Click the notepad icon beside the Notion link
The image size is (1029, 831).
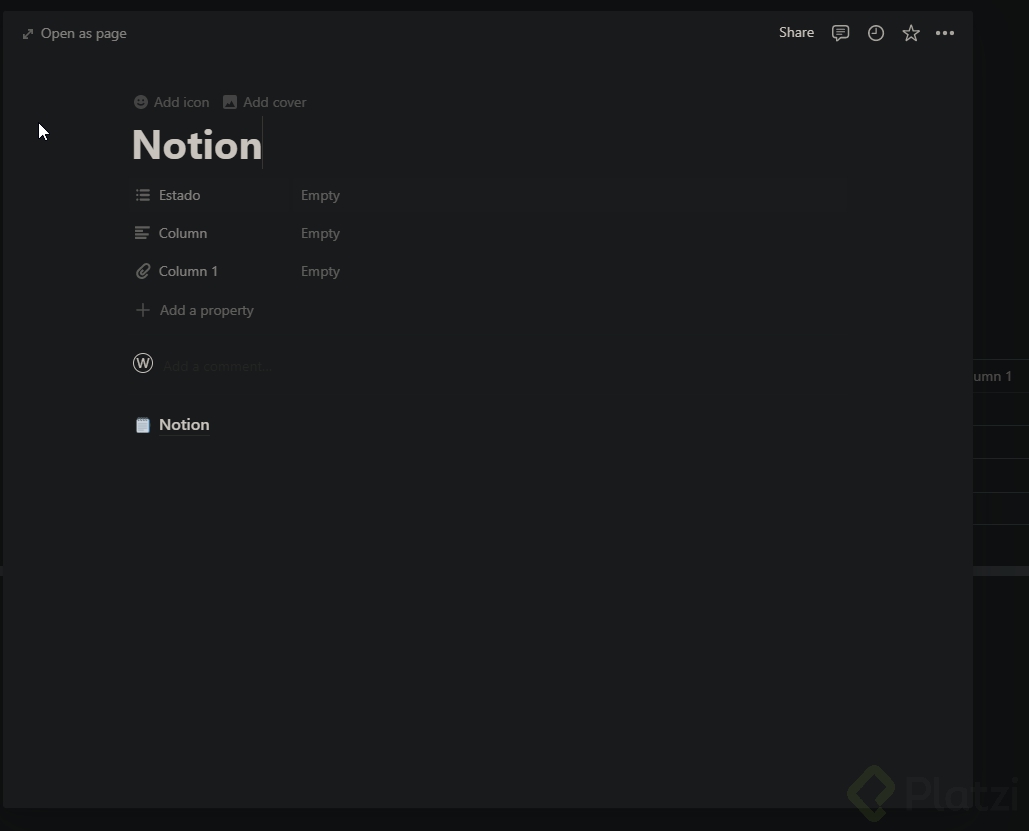click(142, 425)
